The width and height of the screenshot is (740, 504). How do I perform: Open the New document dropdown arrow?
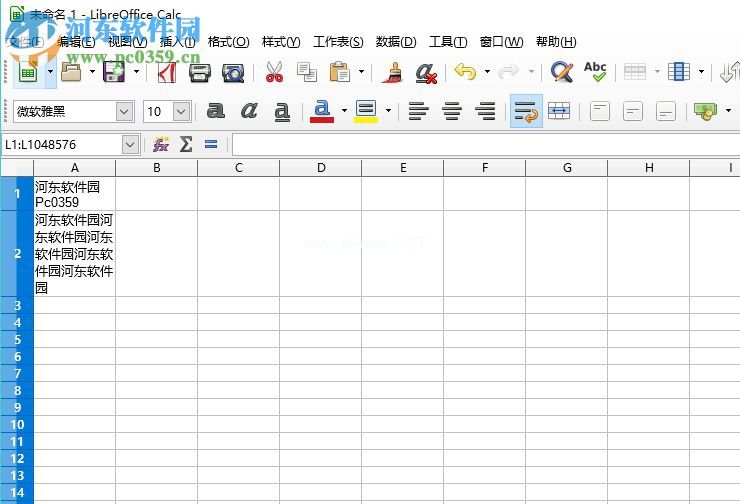(x=50, y=72)
